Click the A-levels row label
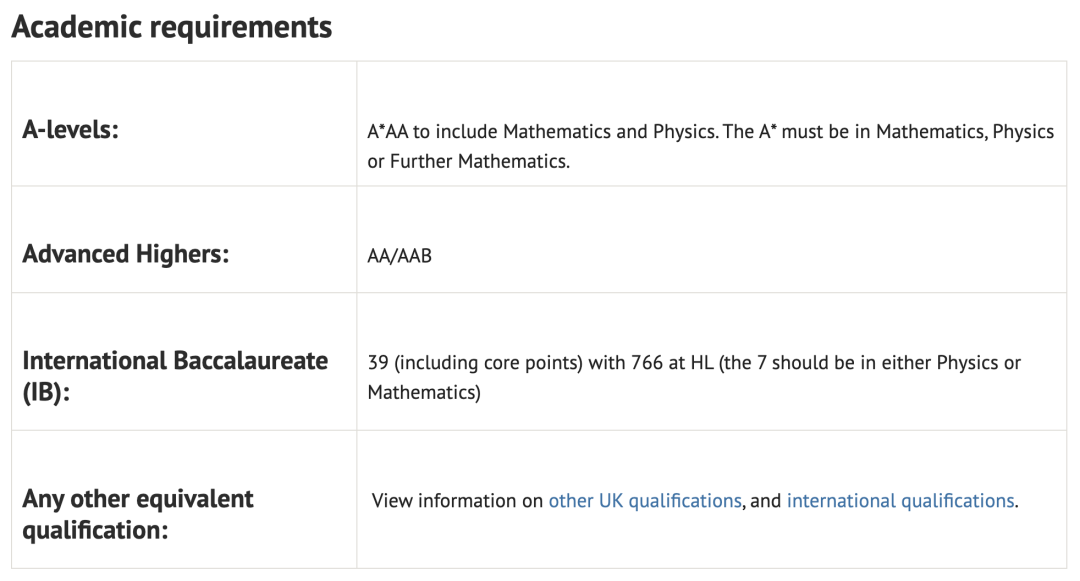This screenshot has width=1080, height=581. pyautogui.click(x=71, y=130)
